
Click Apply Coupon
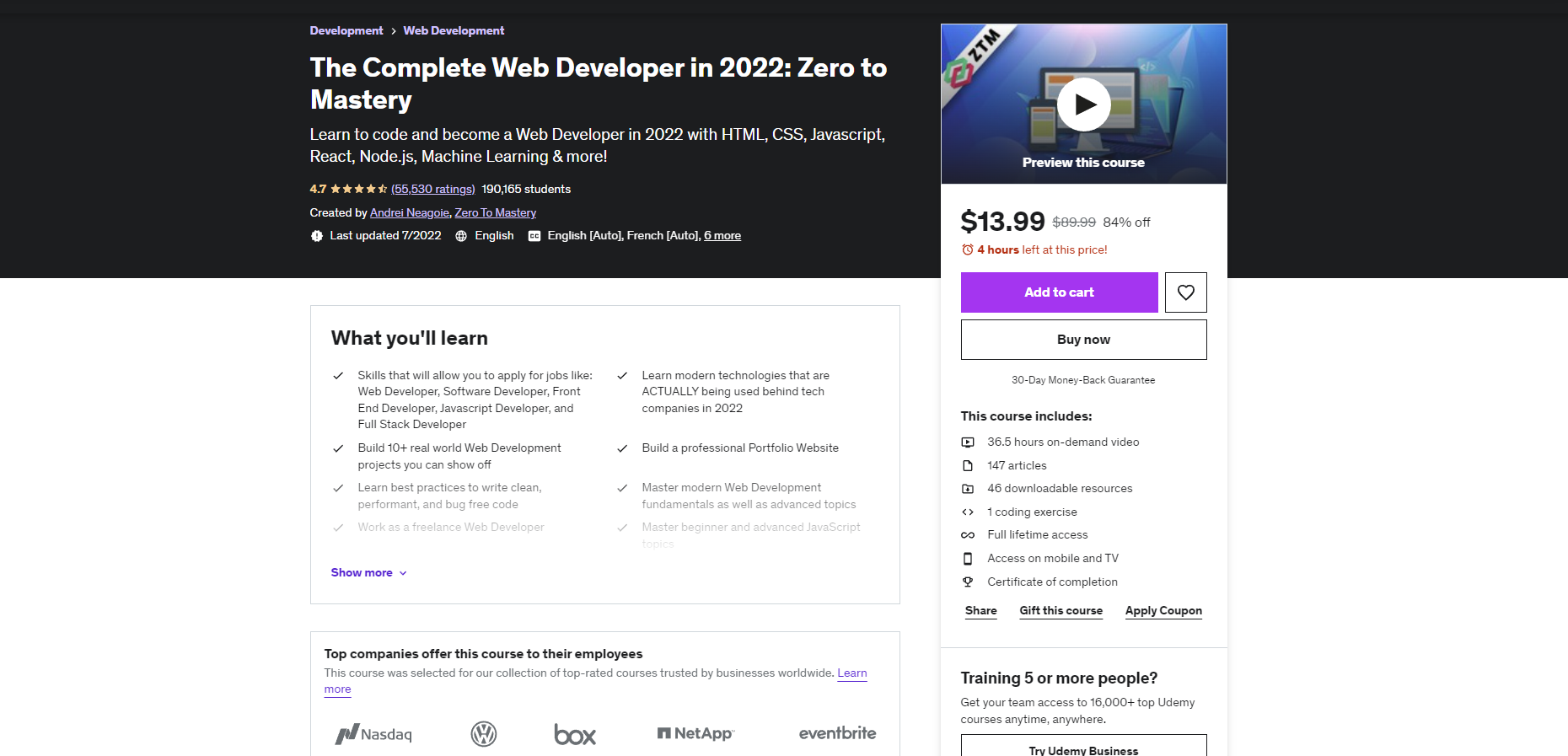[x=1163, y=611]
